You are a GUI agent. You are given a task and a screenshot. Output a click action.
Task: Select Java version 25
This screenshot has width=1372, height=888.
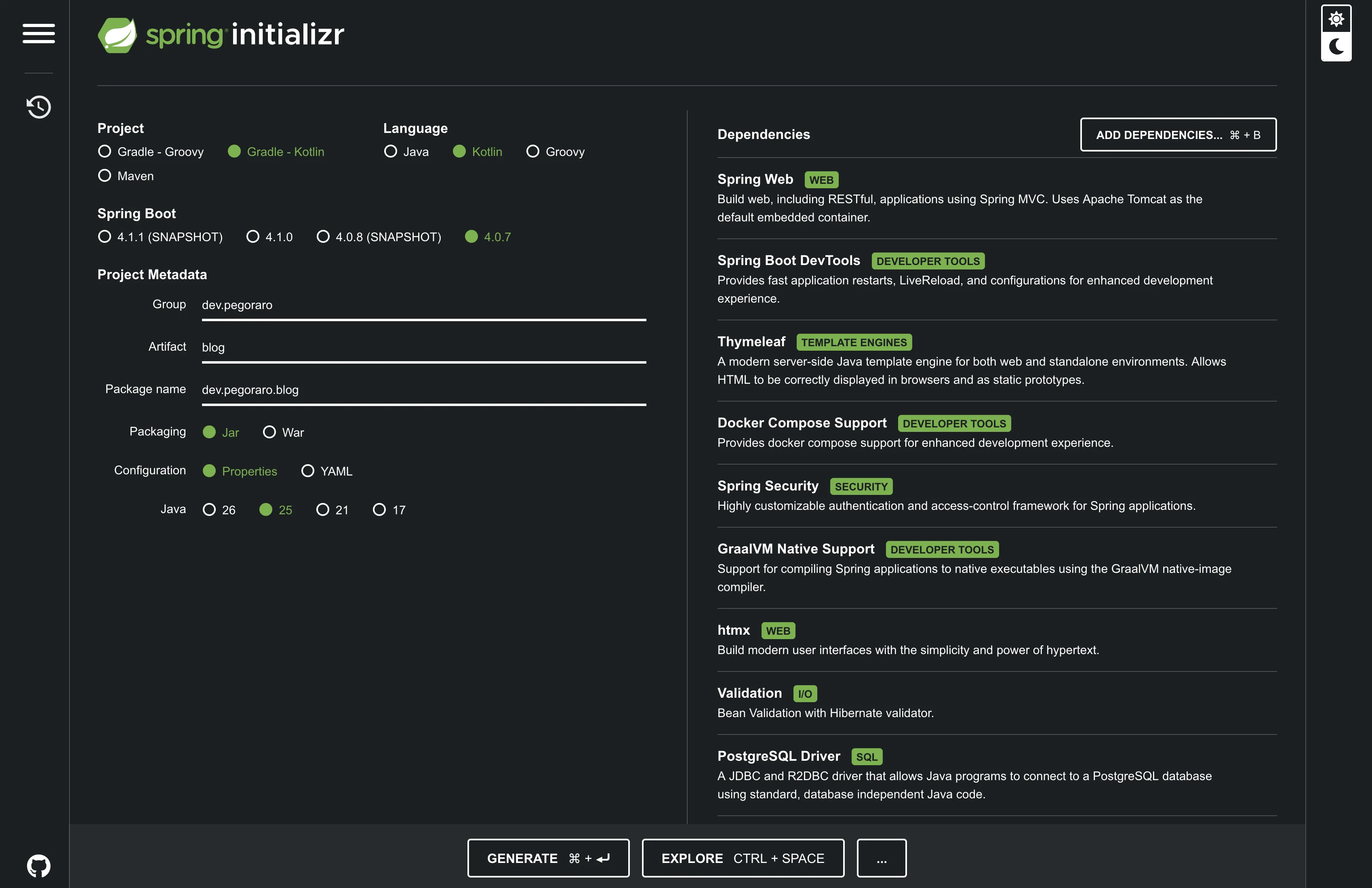(276, 510)
